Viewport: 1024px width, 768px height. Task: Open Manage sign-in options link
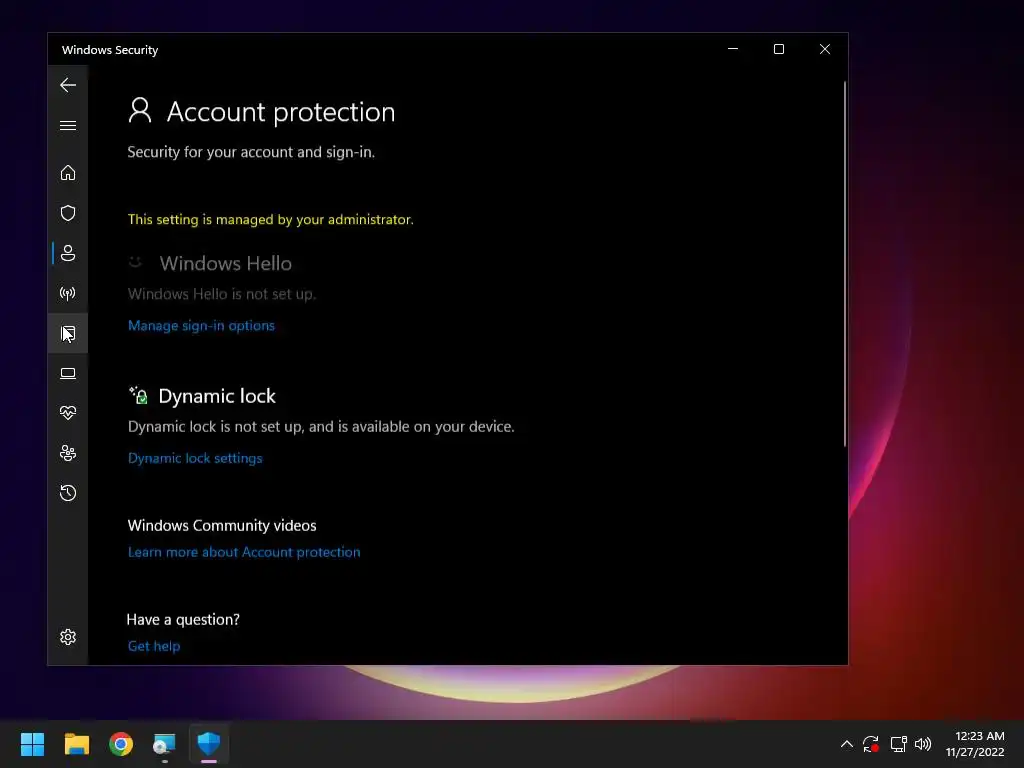tap(201, 325)
